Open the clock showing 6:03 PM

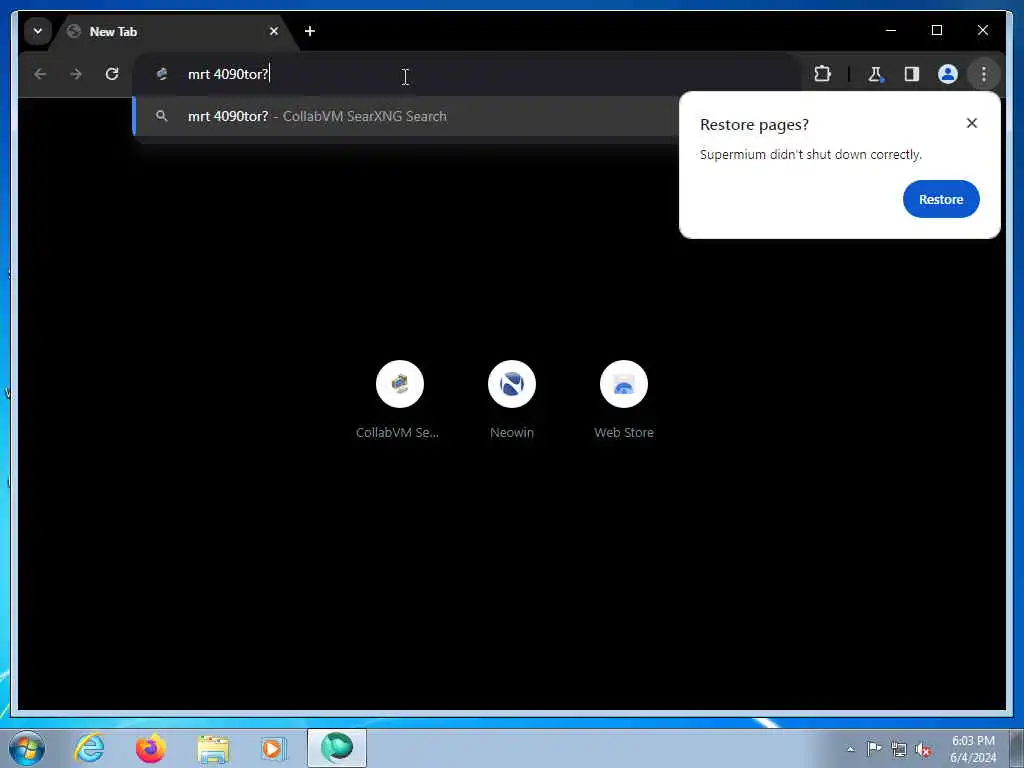(973, 749)
